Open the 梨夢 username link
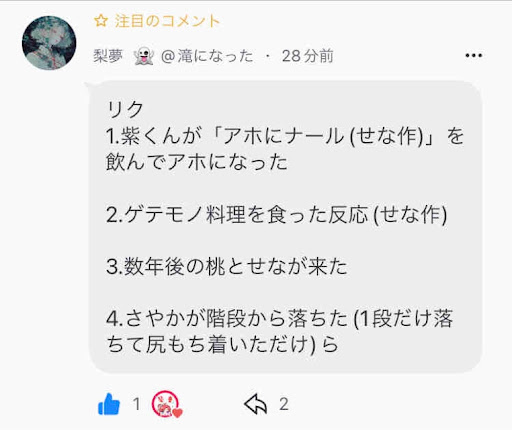Image resolution: width=512 pixels, height=430 pixels. tap(108, 56)
